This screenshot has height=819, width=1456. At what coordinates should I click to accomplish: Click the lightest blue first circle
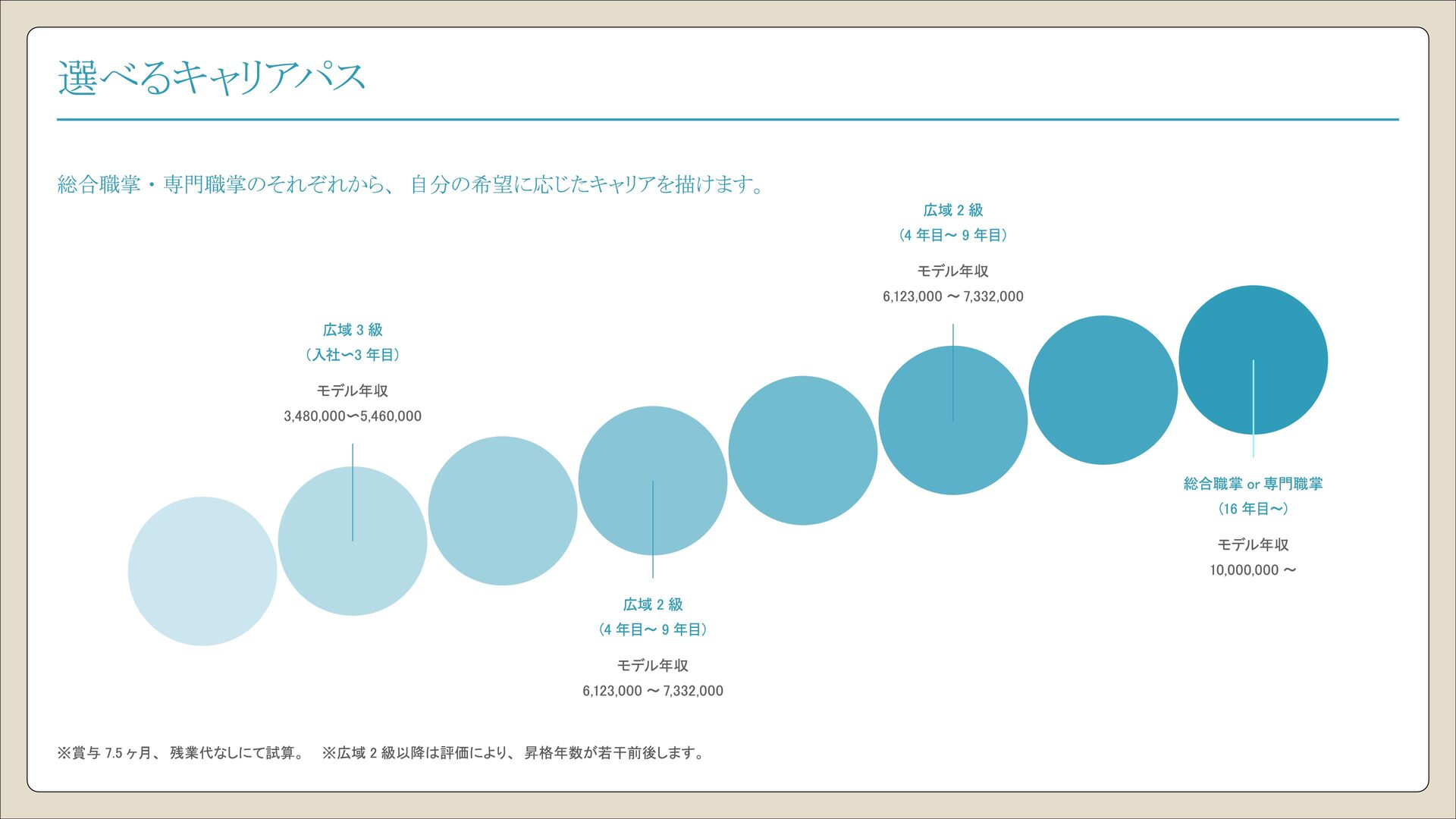(202, 571)
